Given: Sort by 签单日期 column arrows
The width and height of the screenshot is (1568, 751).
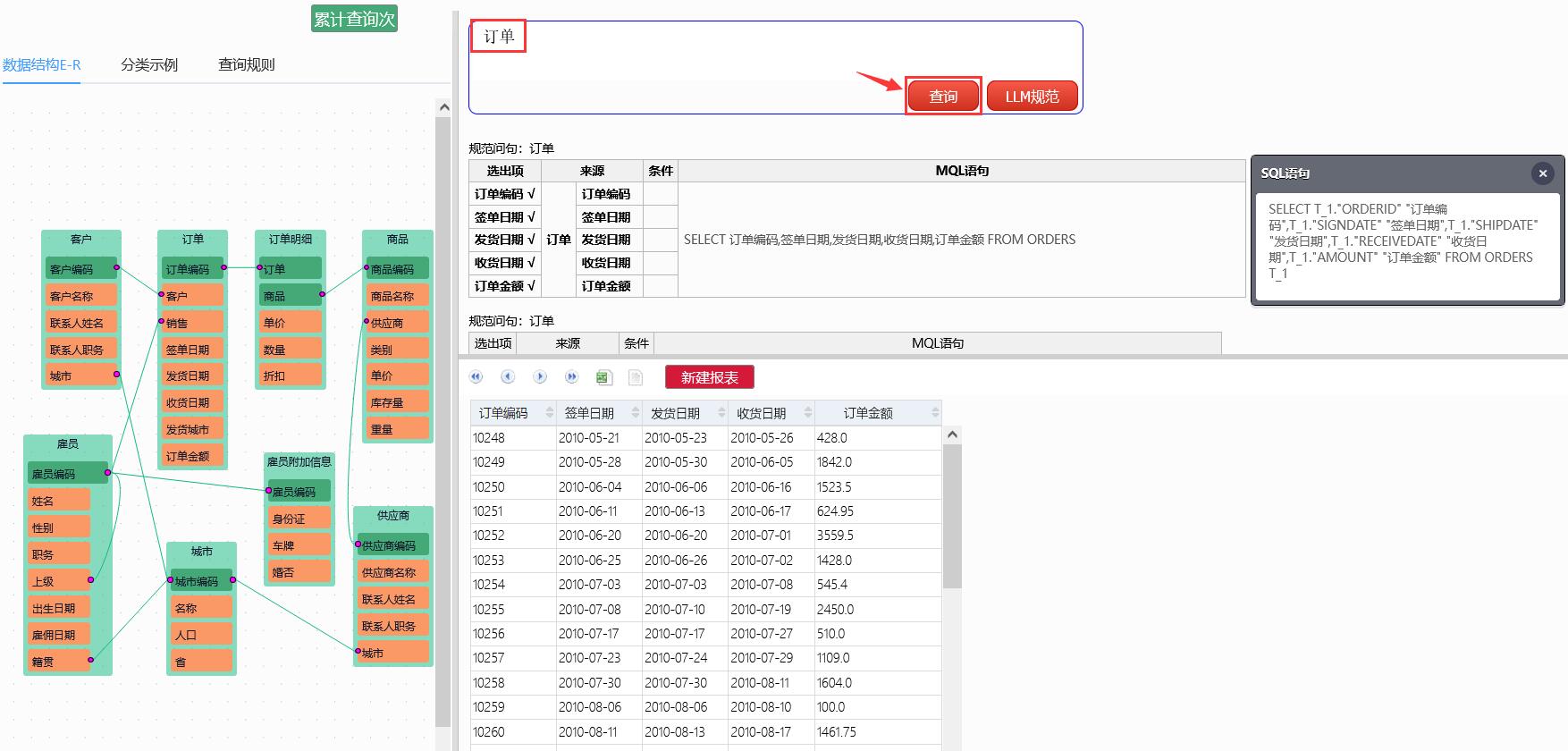Looking at the screenshot, I should (x=635, y=413).
